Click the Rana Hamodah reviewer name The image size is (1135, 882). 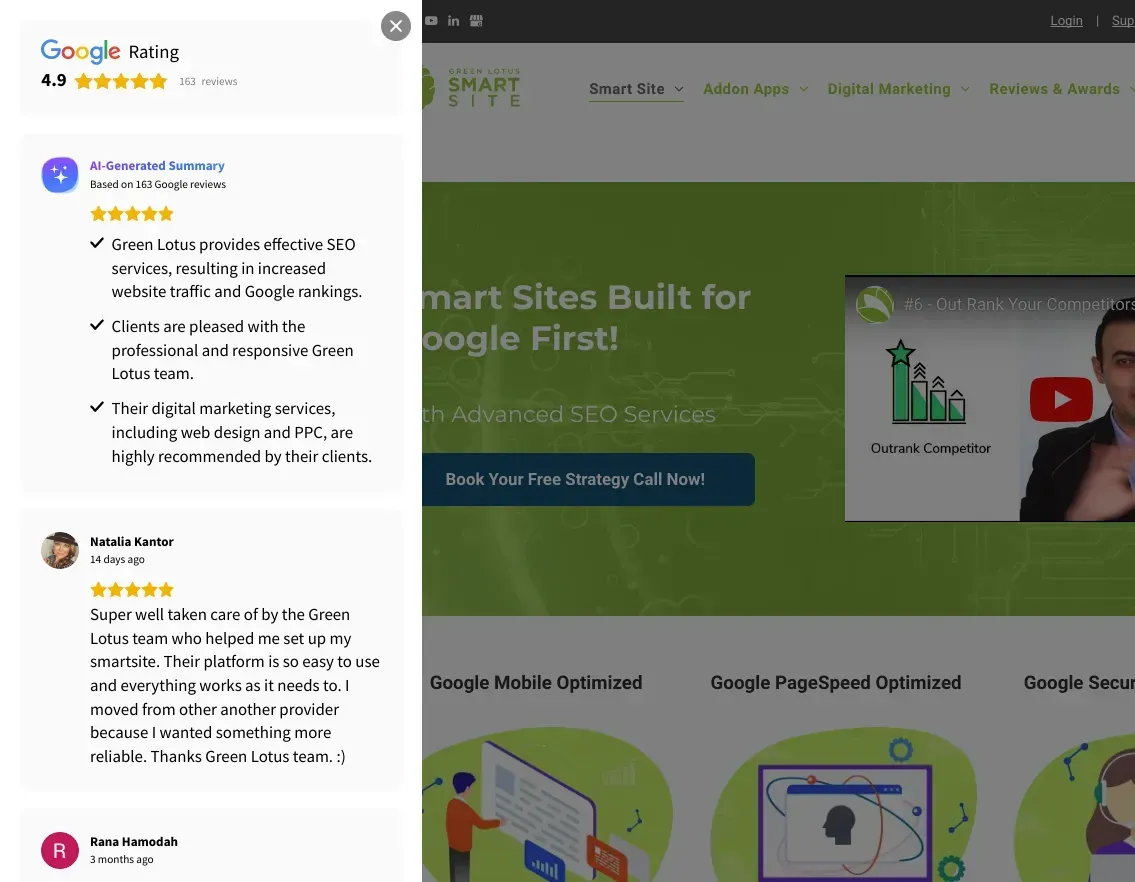click(134, 841)
